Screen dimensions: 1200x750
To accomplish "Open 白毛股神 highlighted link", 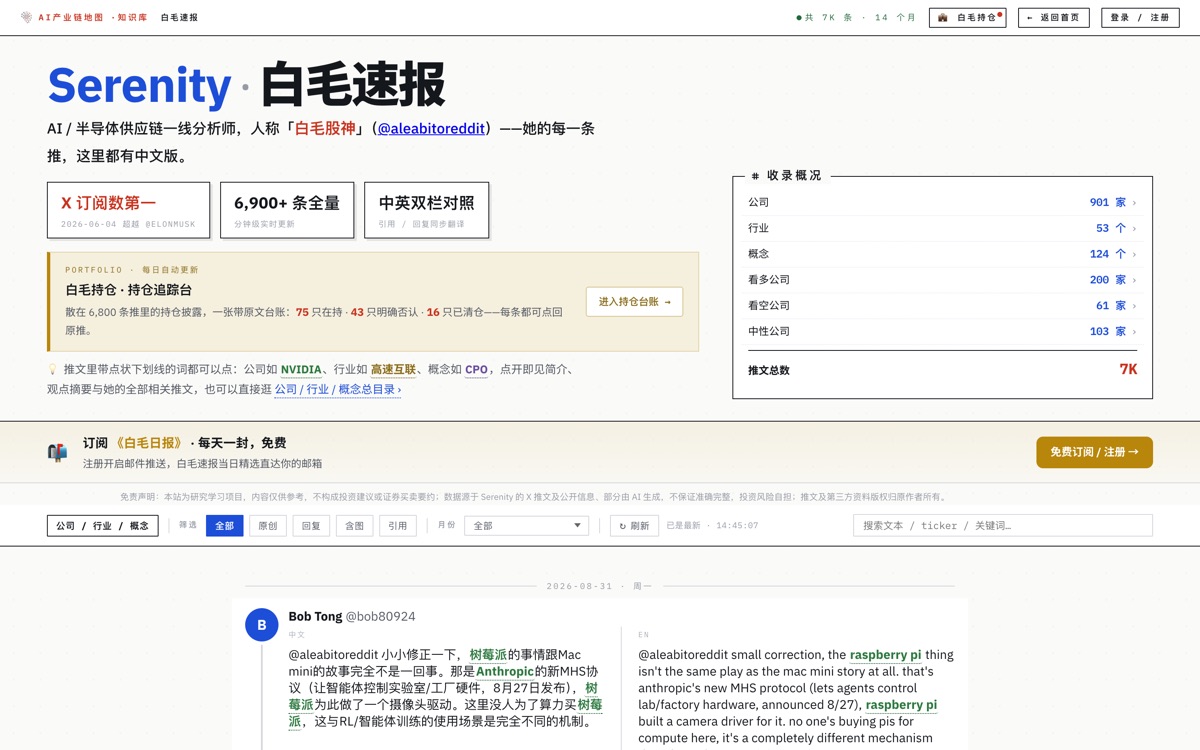I will 325,128.
